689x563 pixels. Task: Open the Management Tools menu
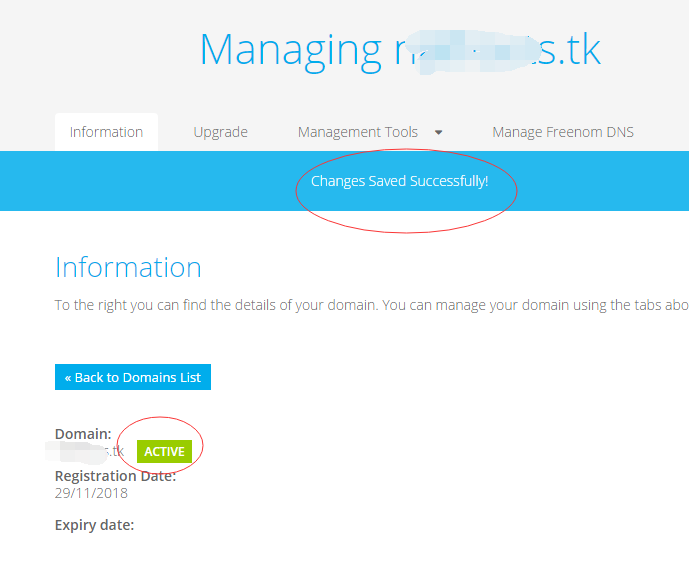pyautogui.click(x=358, y=132)
